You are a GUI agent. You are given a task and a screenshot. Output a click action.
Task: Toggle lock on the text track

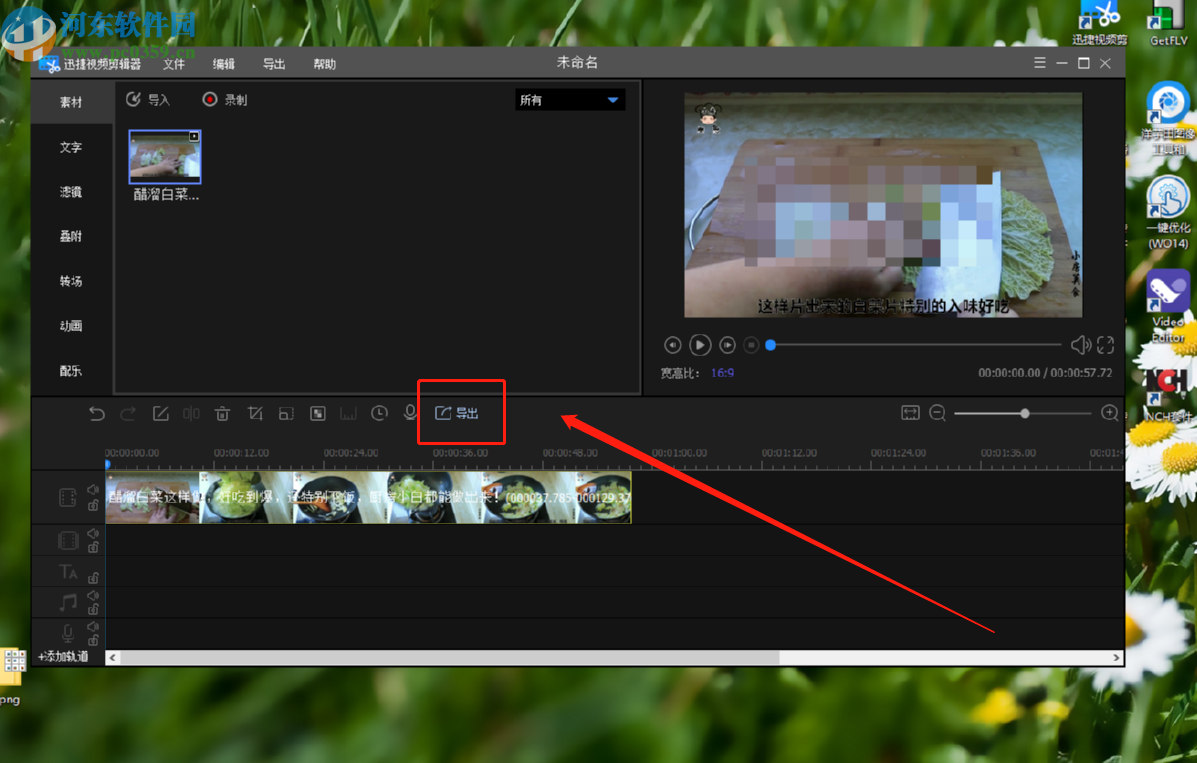pos(93,578)
